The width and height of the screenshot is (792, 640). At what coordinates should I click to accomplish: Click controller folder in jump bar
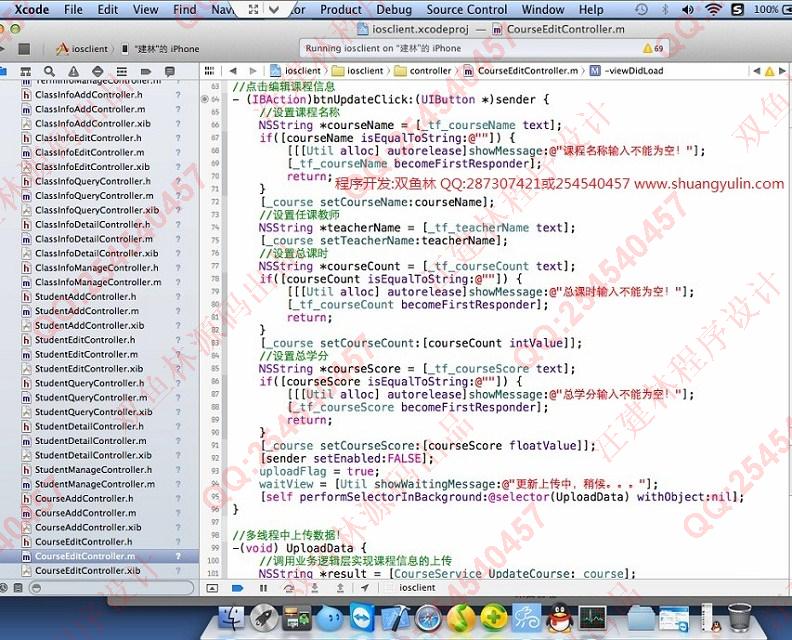[x=423, y=71]
